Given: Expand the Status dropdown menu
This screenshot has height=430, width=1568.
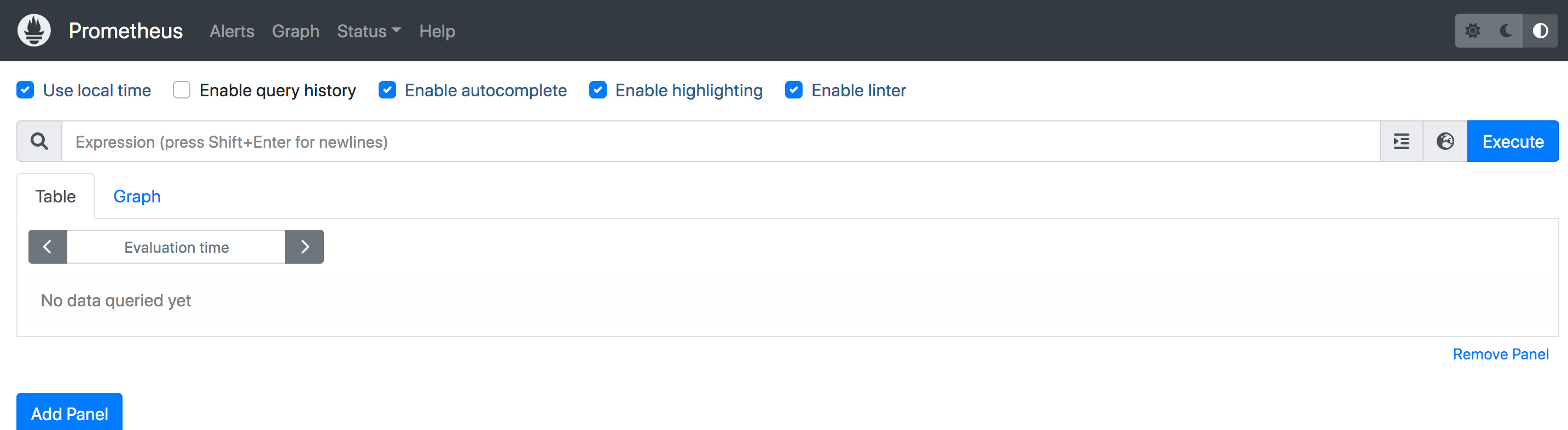Looking at the screenshot, I should point(369,31).
